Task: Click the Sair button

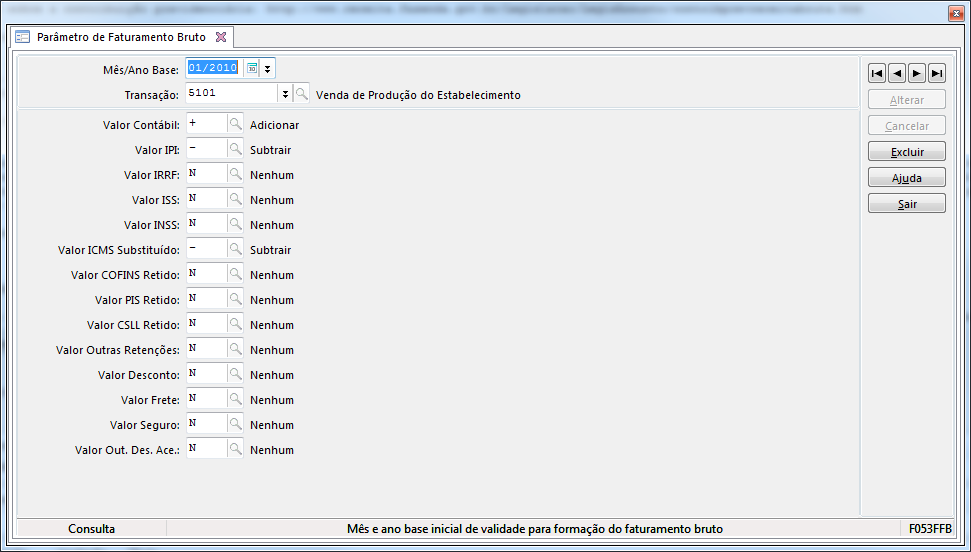Action: [907, 204]
